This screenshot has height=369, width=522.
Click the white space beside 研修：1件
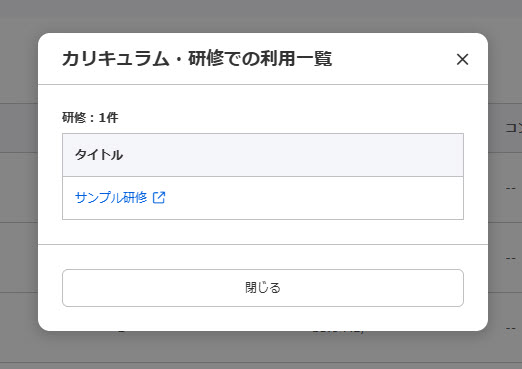[x=290, y=117]
